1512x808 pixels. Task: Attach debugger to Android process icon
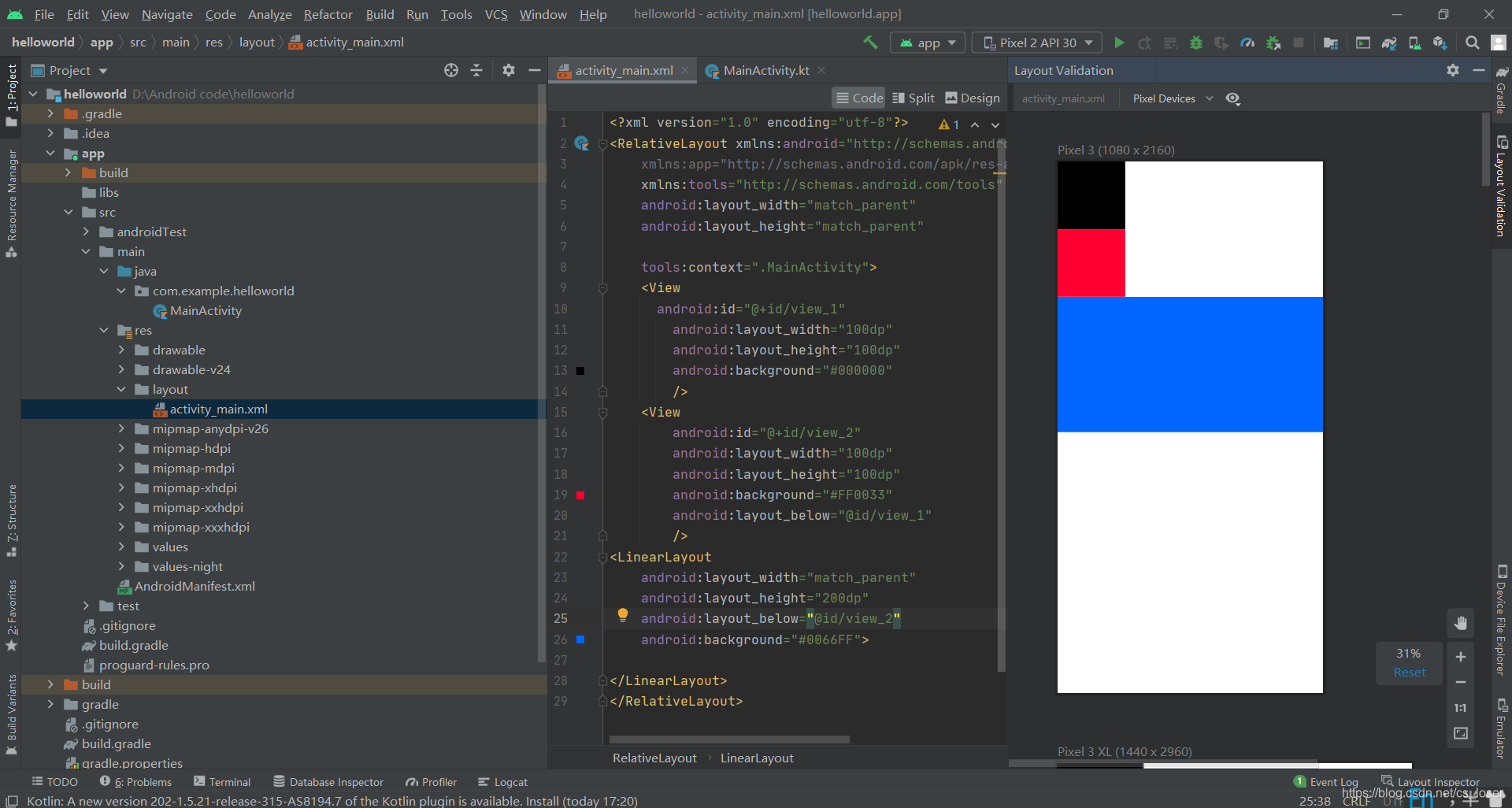coord(1273,43)
